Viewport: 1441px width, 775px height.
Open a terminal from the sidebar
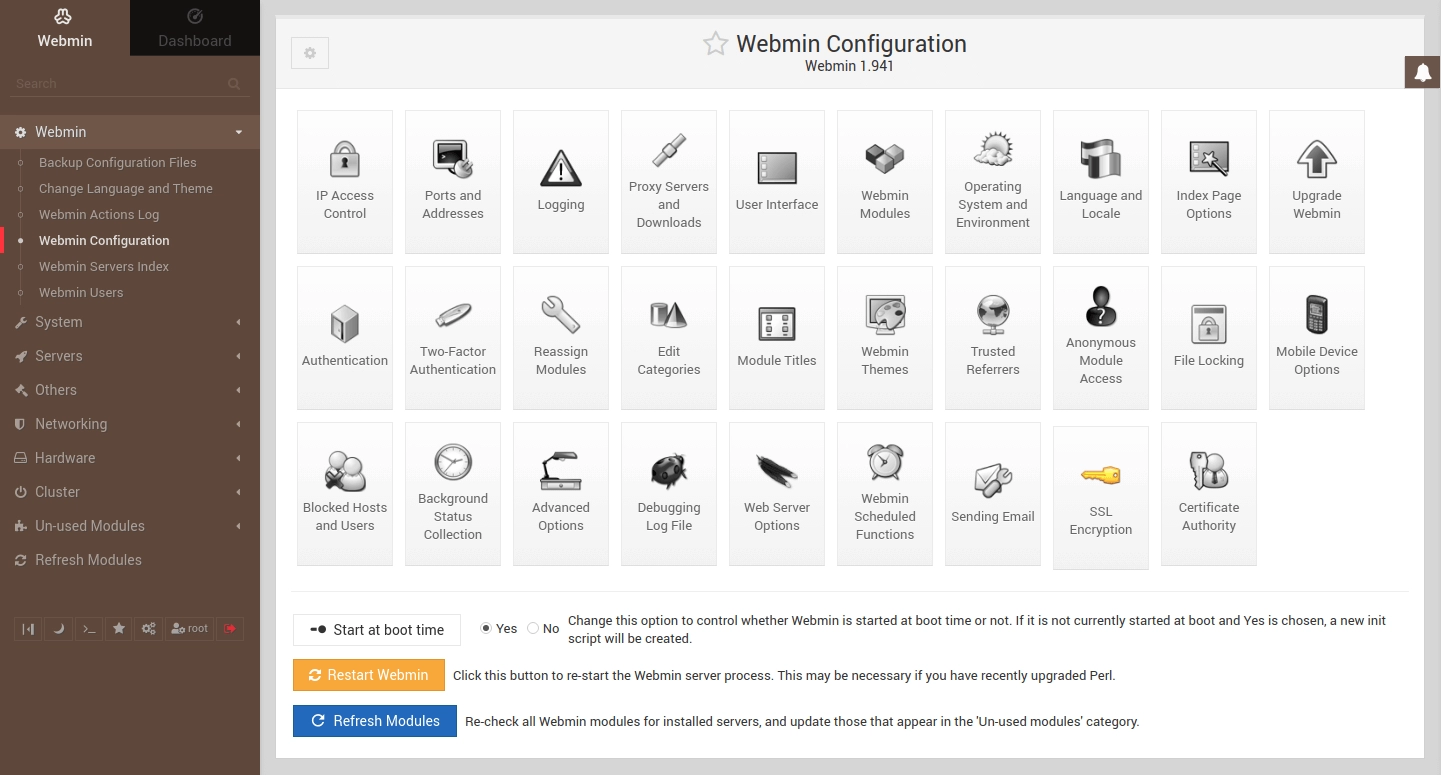[88, 628]
